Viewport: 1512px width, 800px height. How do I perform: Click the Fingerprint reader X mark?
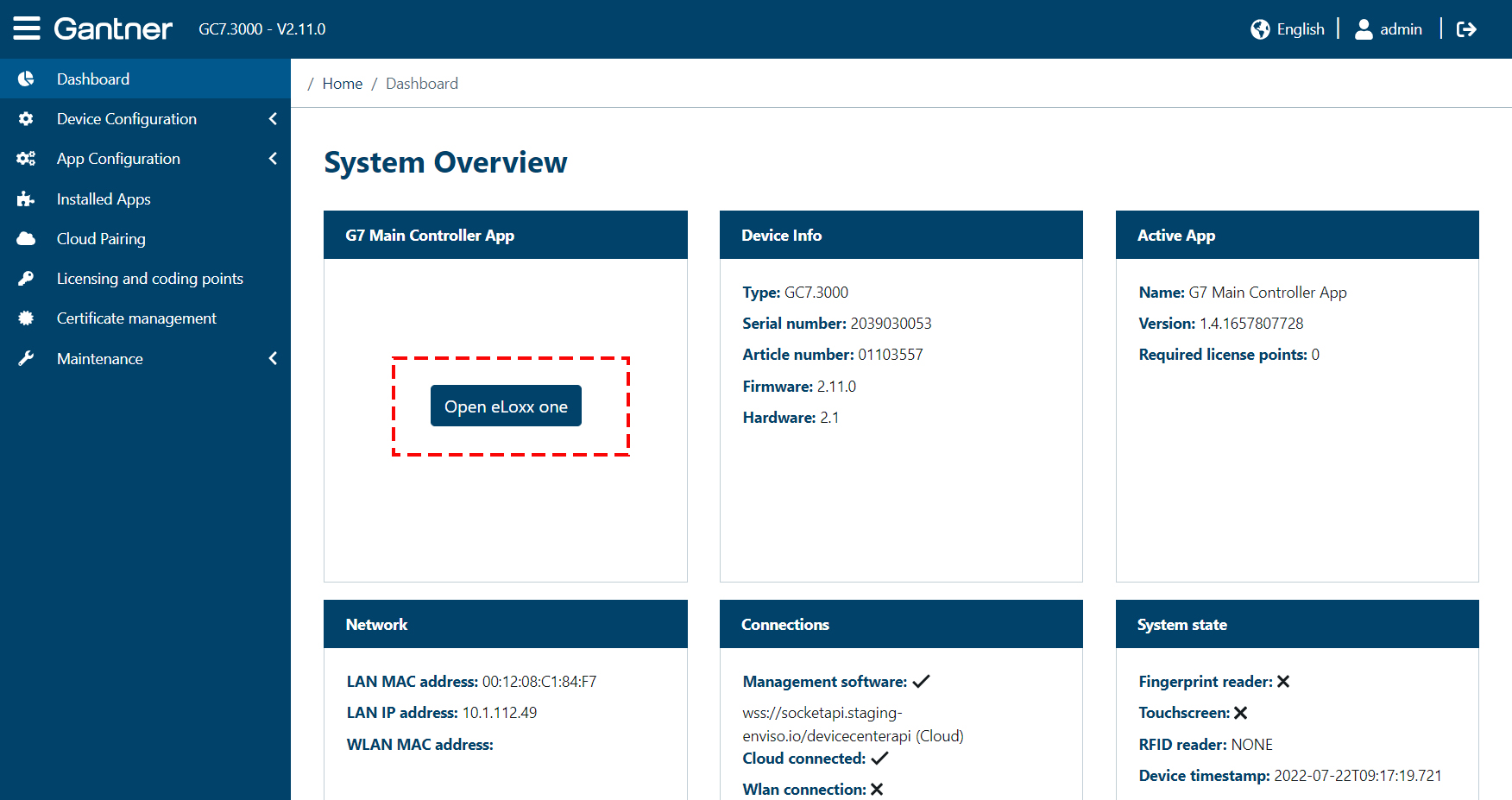pyautogui.click(x=1283, y=682)
